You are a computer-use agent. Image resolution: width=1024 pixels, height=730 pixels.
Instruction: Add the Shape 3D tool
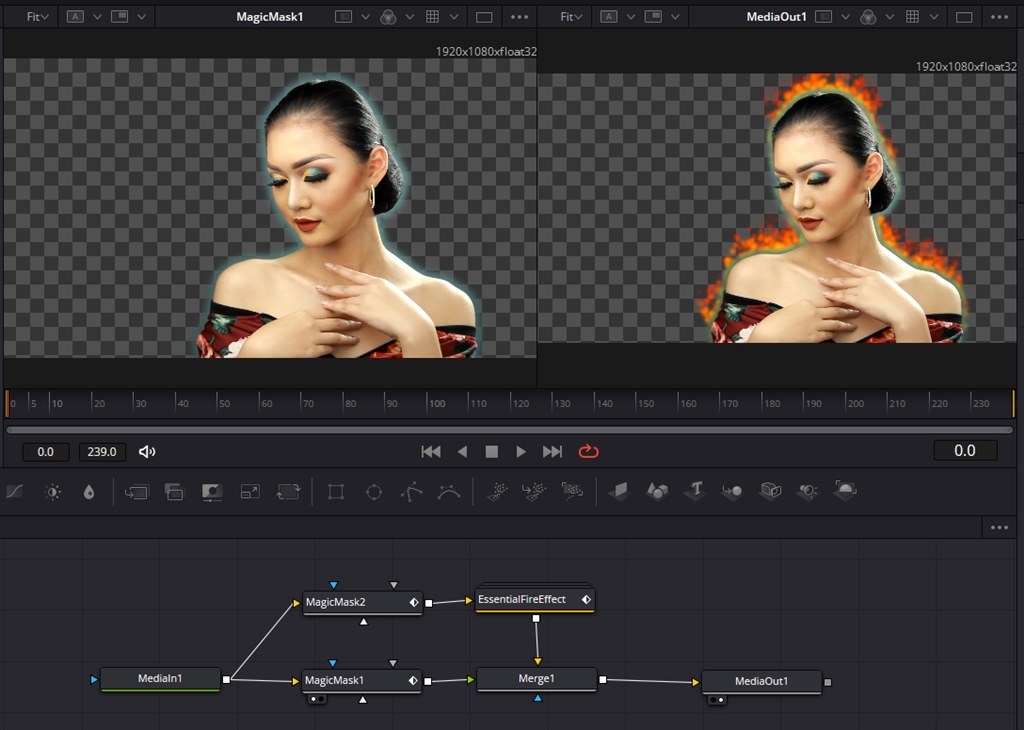[657, 491]
